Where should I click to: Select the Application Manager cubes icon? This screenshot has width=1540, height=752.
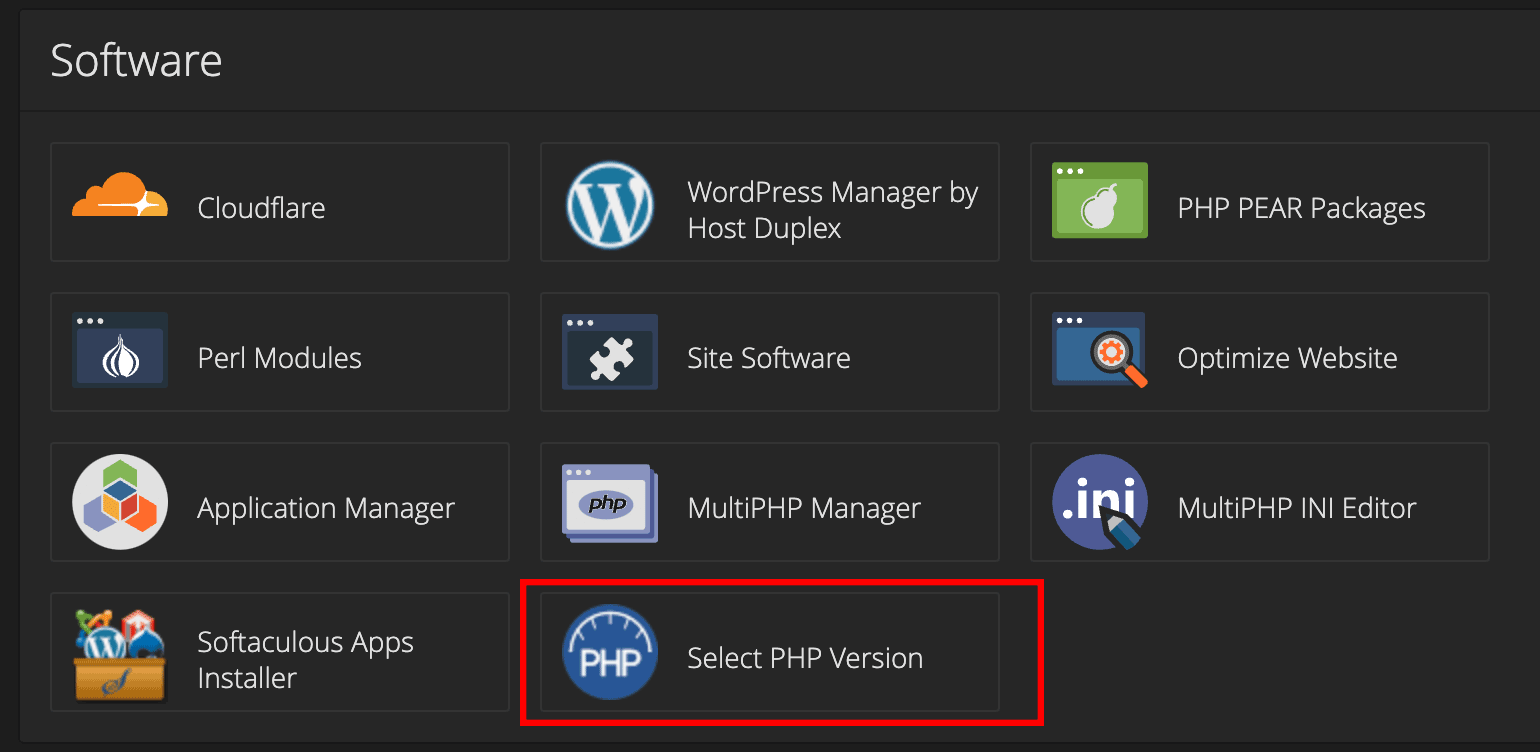pos(120,502)
